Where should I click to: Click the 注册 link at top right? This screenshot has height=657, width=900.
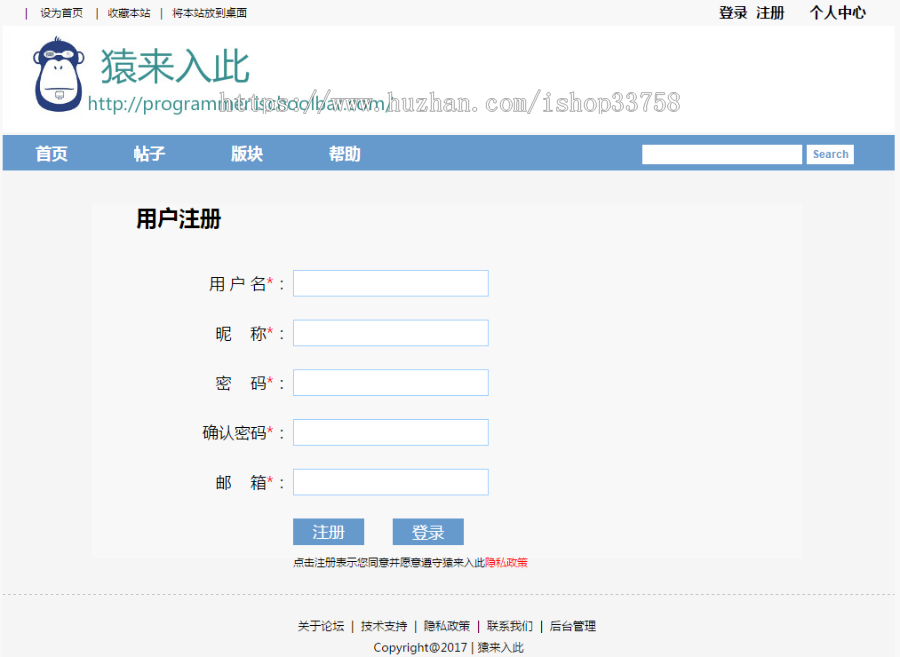point(770,13)
